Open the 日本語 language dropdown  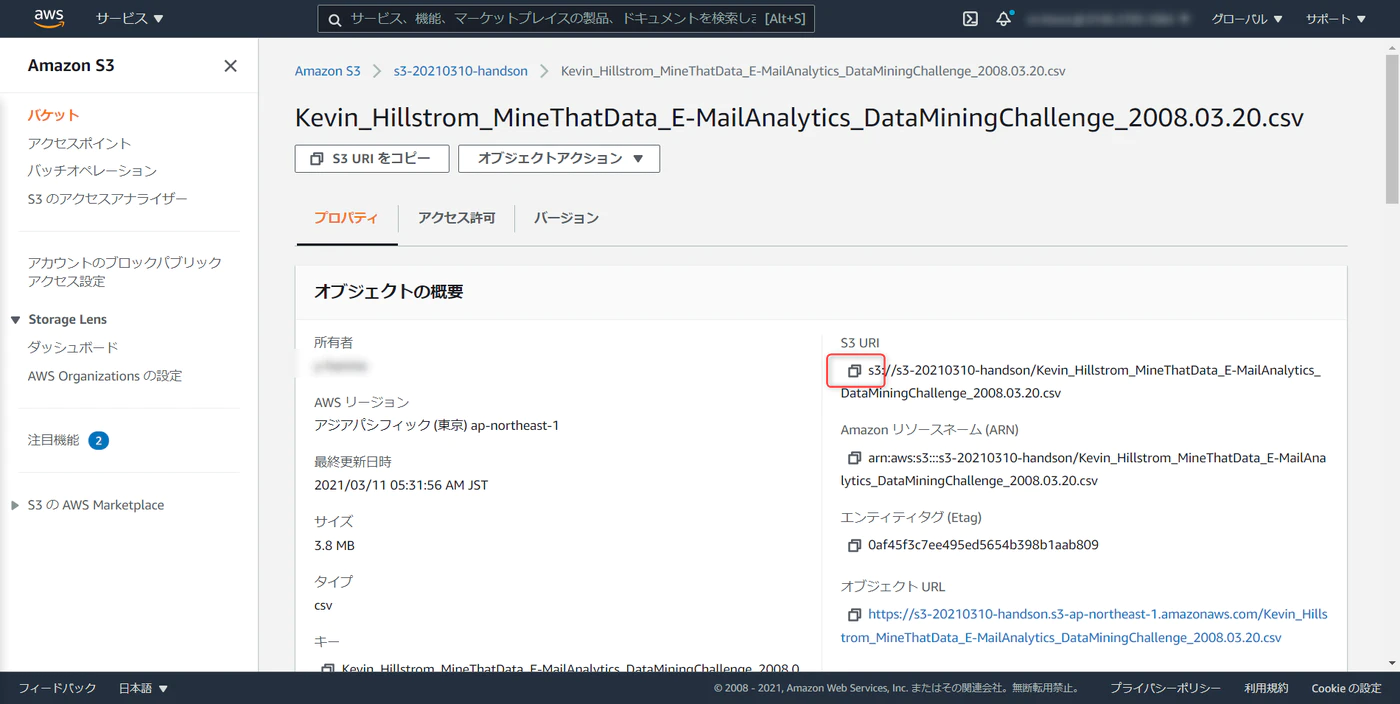point(144,688)
